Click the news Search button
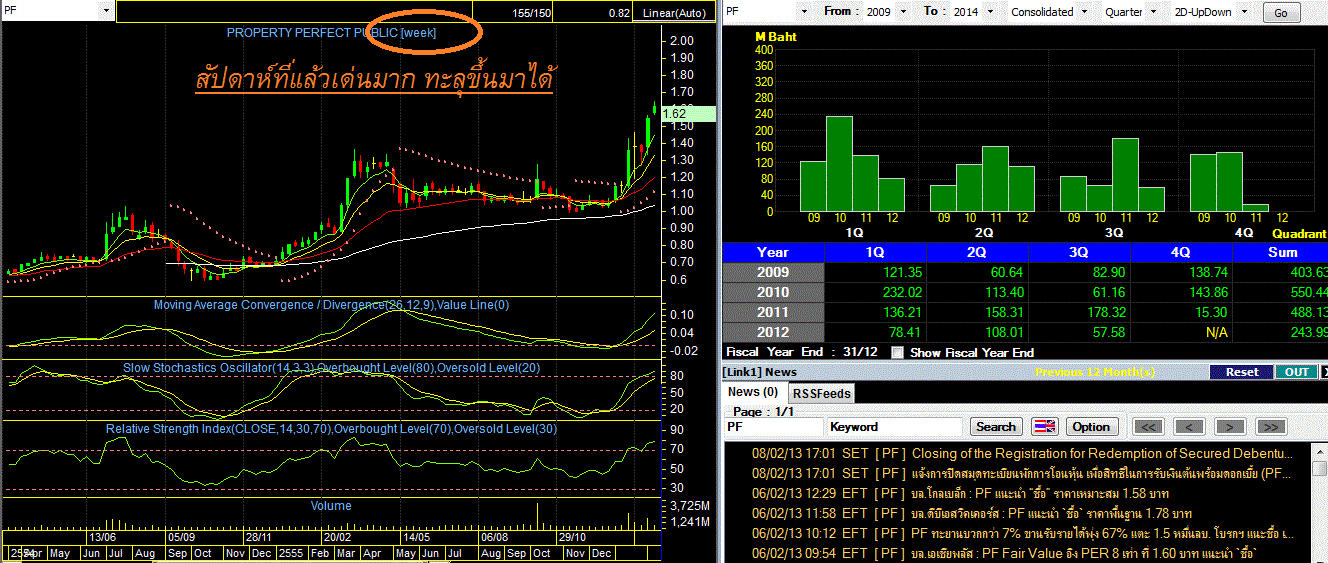The height and width of the screenshot is (563, 1328). tap(996, 427)
